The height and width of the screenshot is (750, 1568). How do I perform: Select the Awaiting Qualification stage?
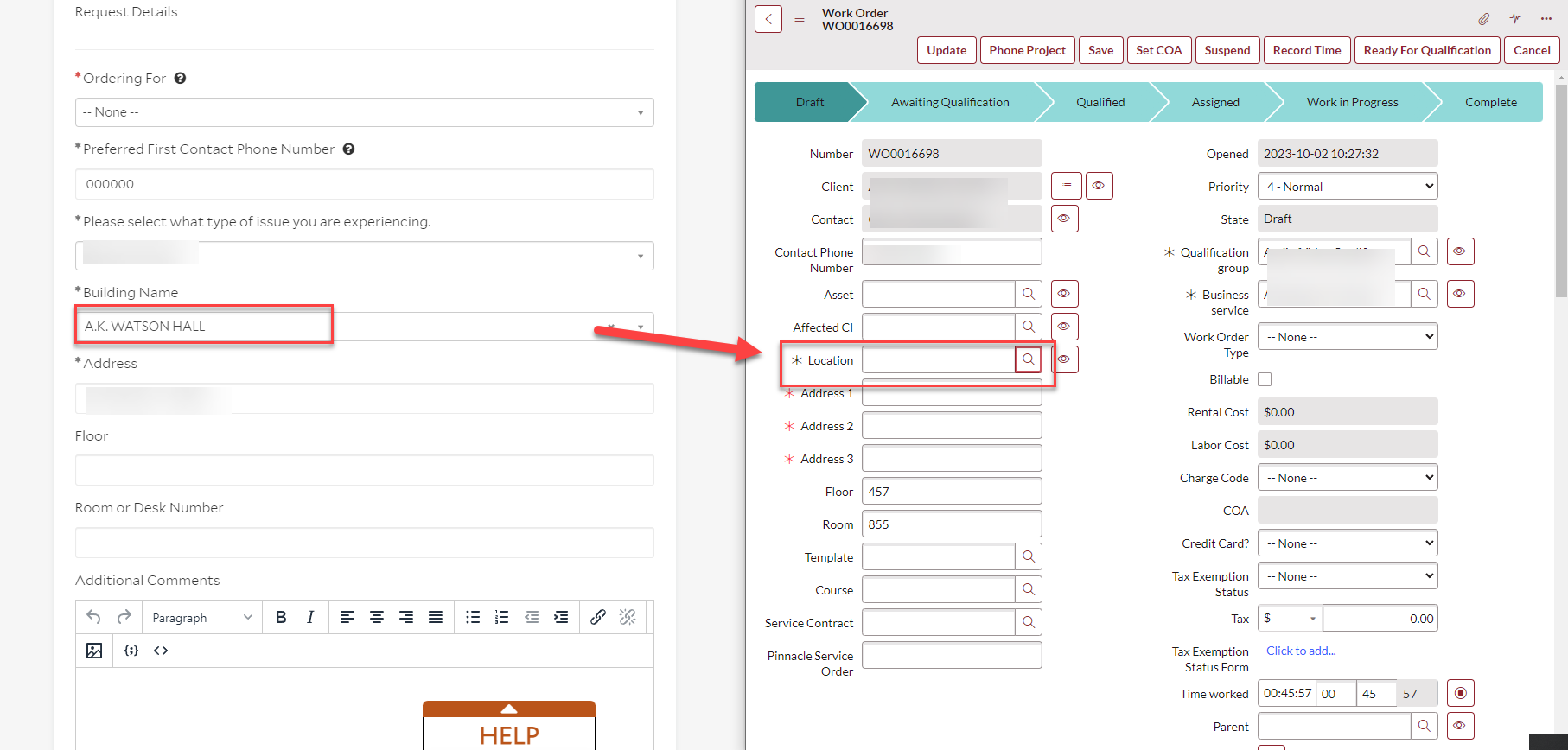click(x=950, y=102)
